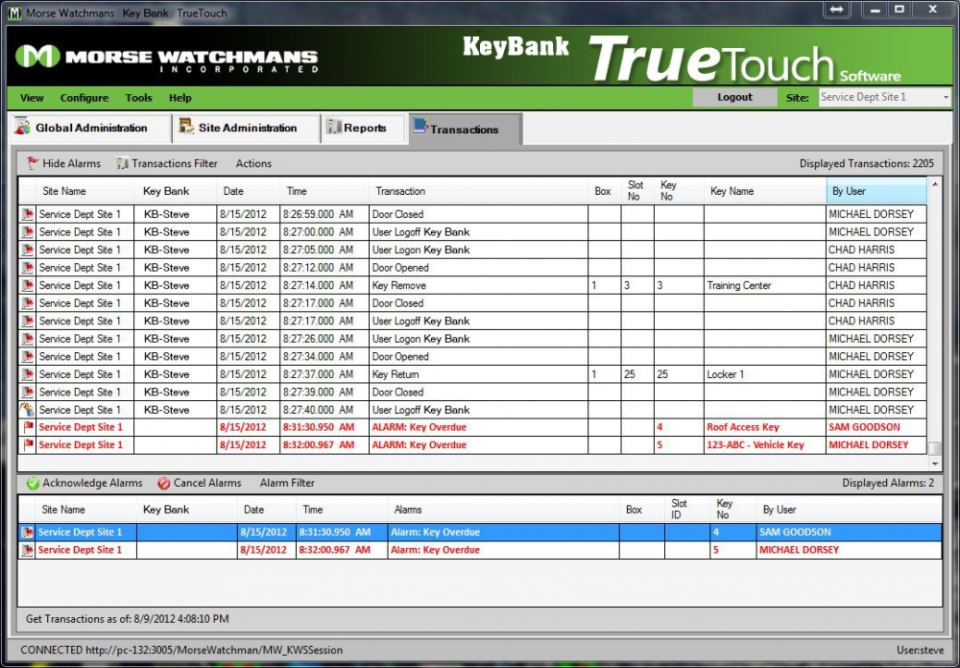This screenshot has height=668, width=960.
Task: Open the Configure menu
Action: (84, 98)
